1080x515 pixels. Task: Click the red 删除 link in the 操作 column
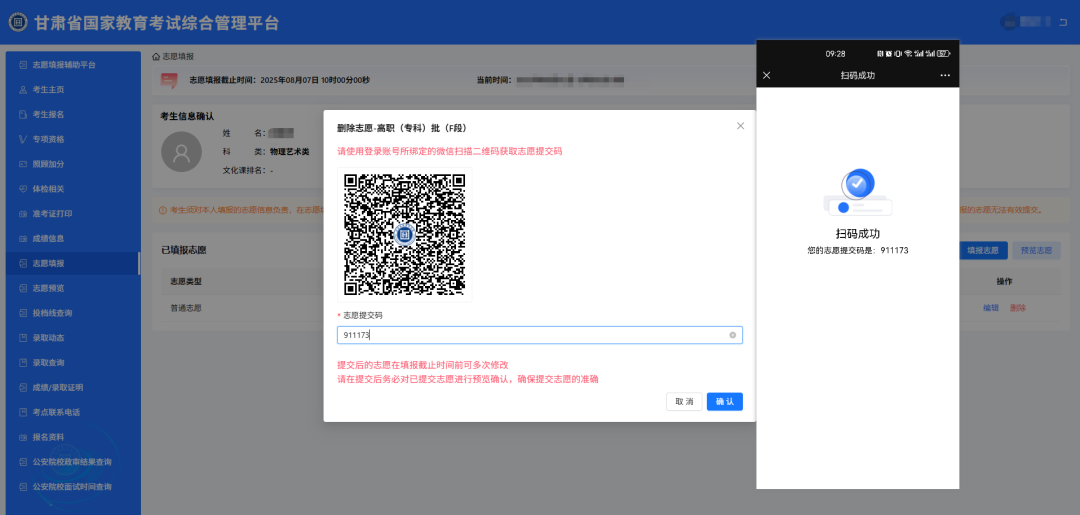1017,308
